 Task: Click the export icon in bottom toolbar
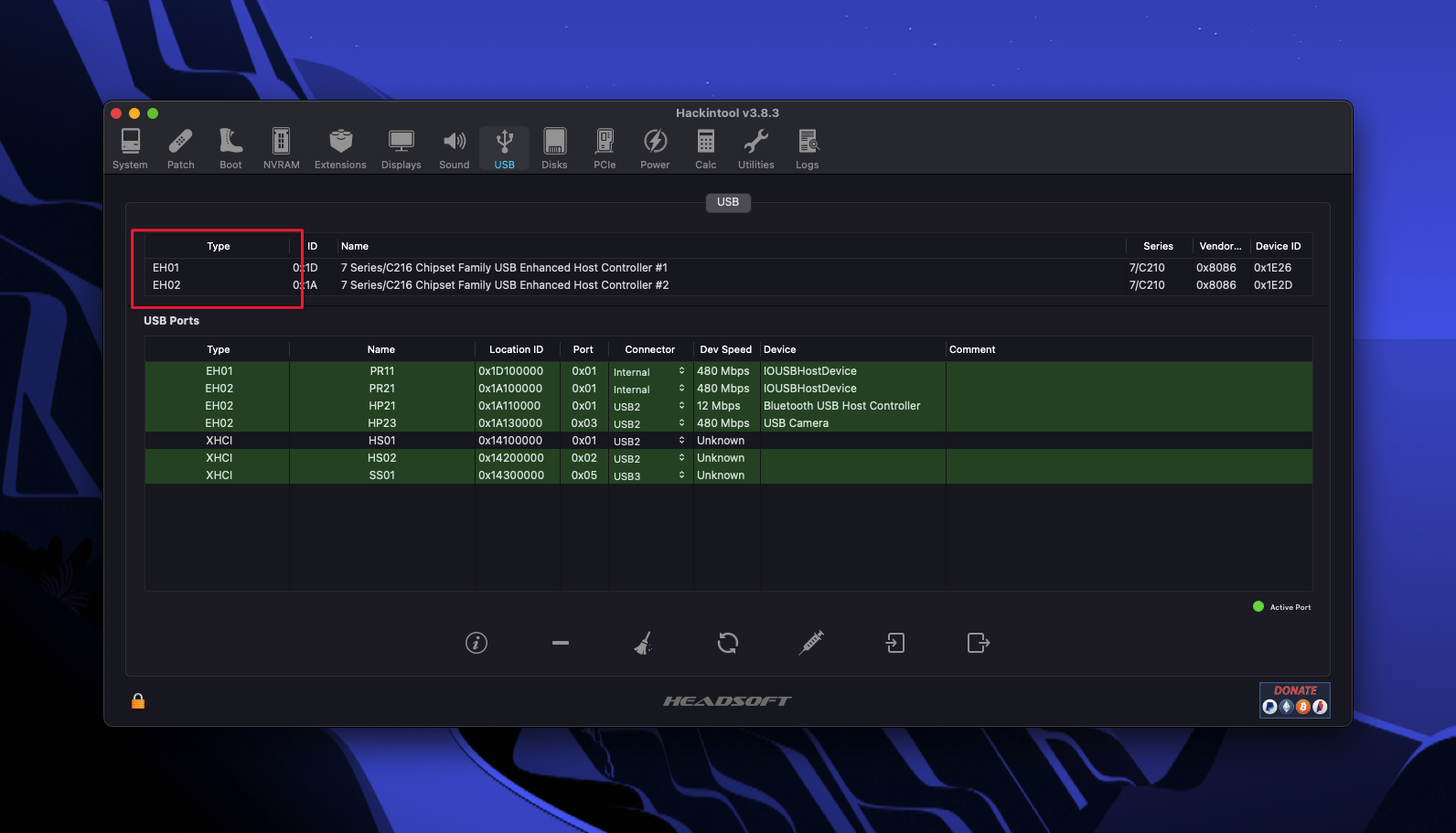point(979,643)
